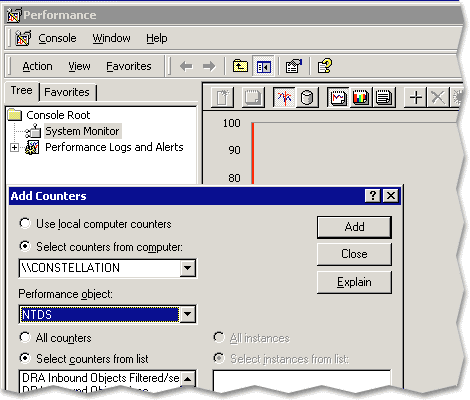Expand Performance Logs and Alerts node
Viewport: 470px width, 400px height.
pos(14,147)
